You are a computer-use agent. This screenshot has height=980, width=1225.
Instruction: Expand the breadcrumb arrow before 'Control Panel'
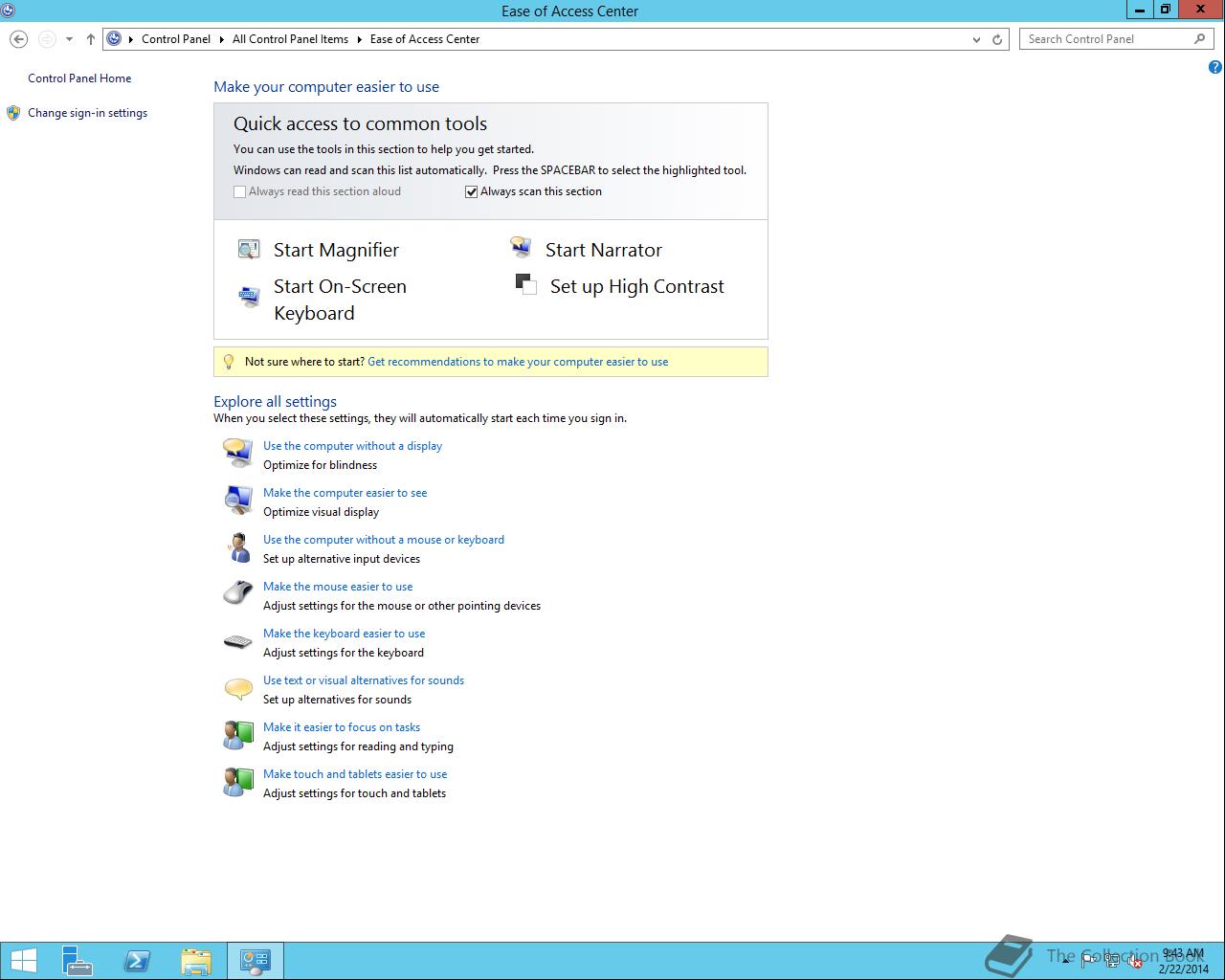(x=131, y=39)
